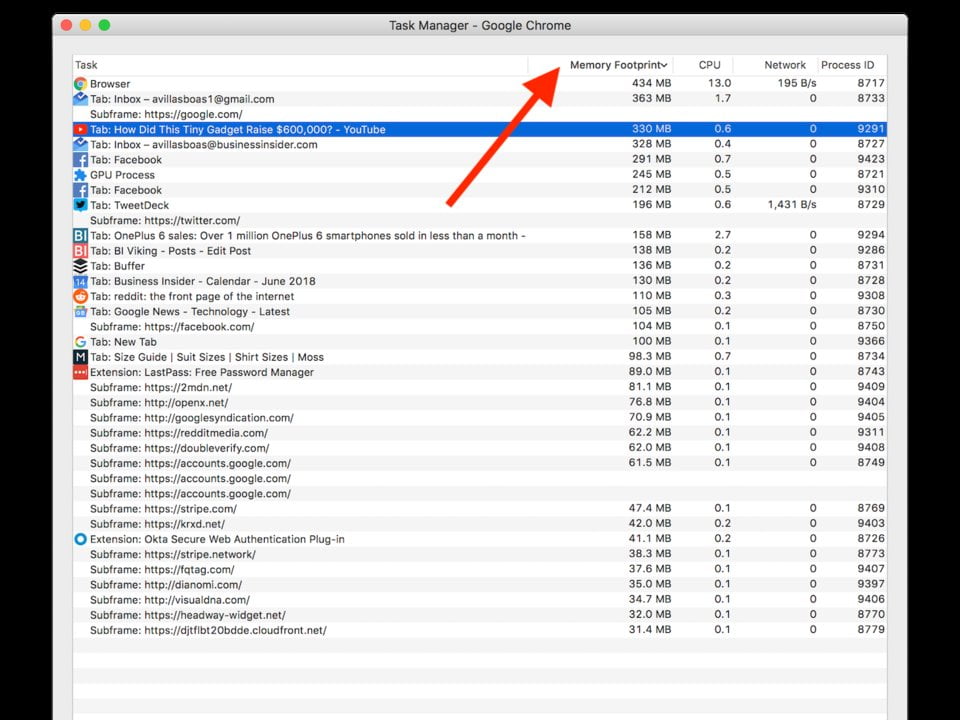Select the Subframe: https://facebook.com/ row

pos(479,326)
